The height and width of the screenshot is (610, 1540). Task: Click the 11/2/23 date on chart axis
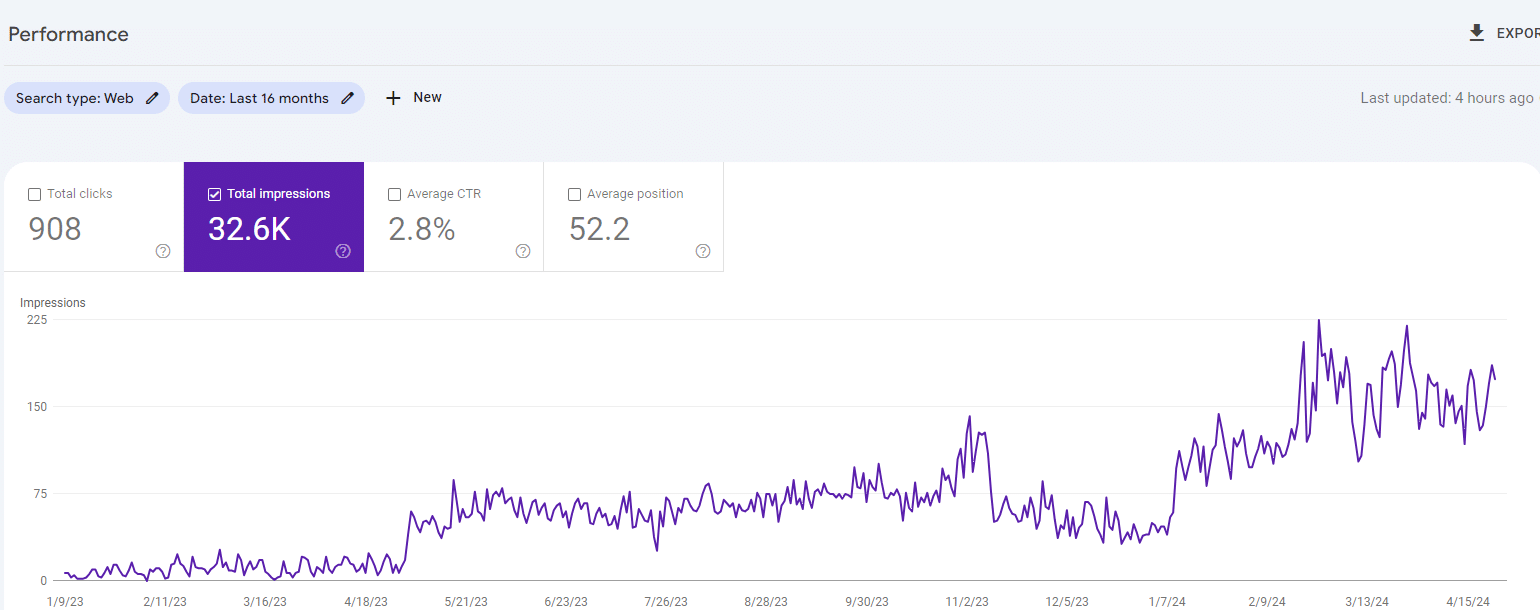pos(966,602)
